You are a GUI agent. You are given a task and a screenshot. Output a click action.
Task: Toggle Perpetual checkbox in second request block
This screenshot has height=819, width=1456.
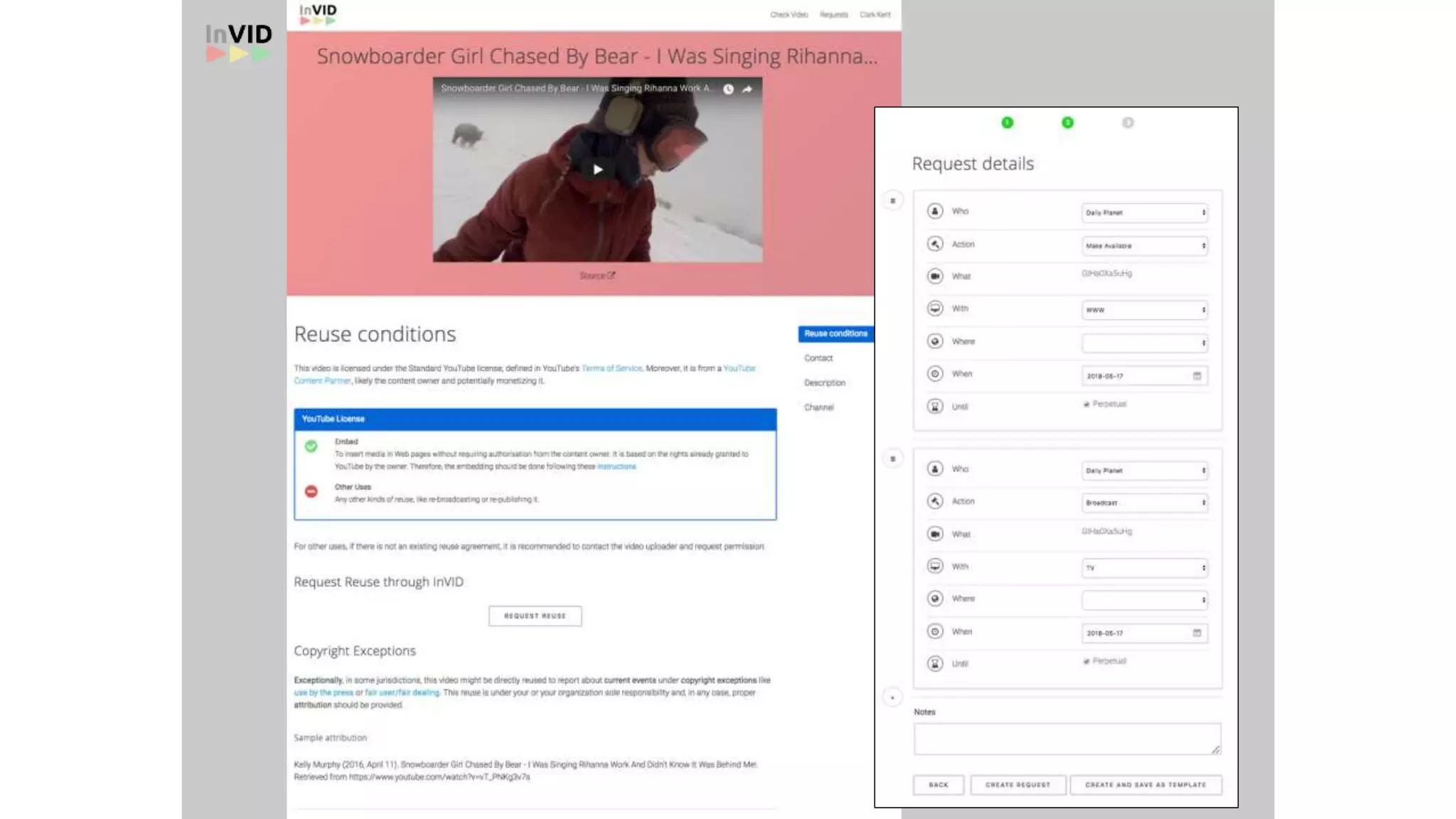1086,661
